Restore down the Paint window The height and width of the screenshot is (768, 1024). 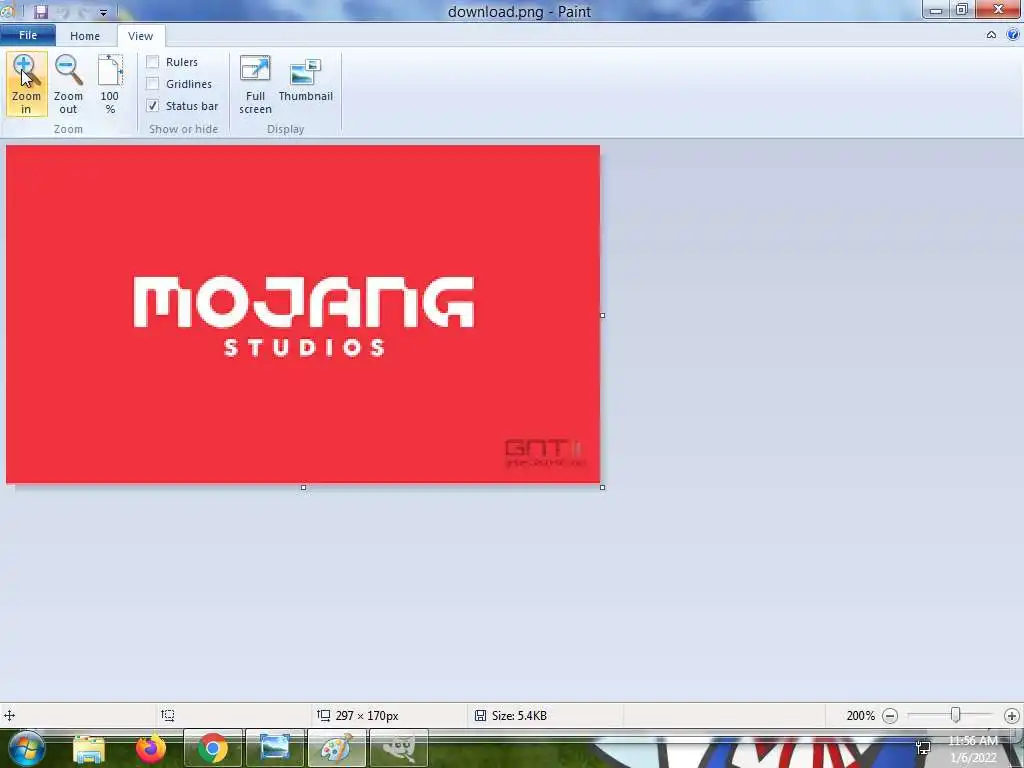click(x=962, y=10)
